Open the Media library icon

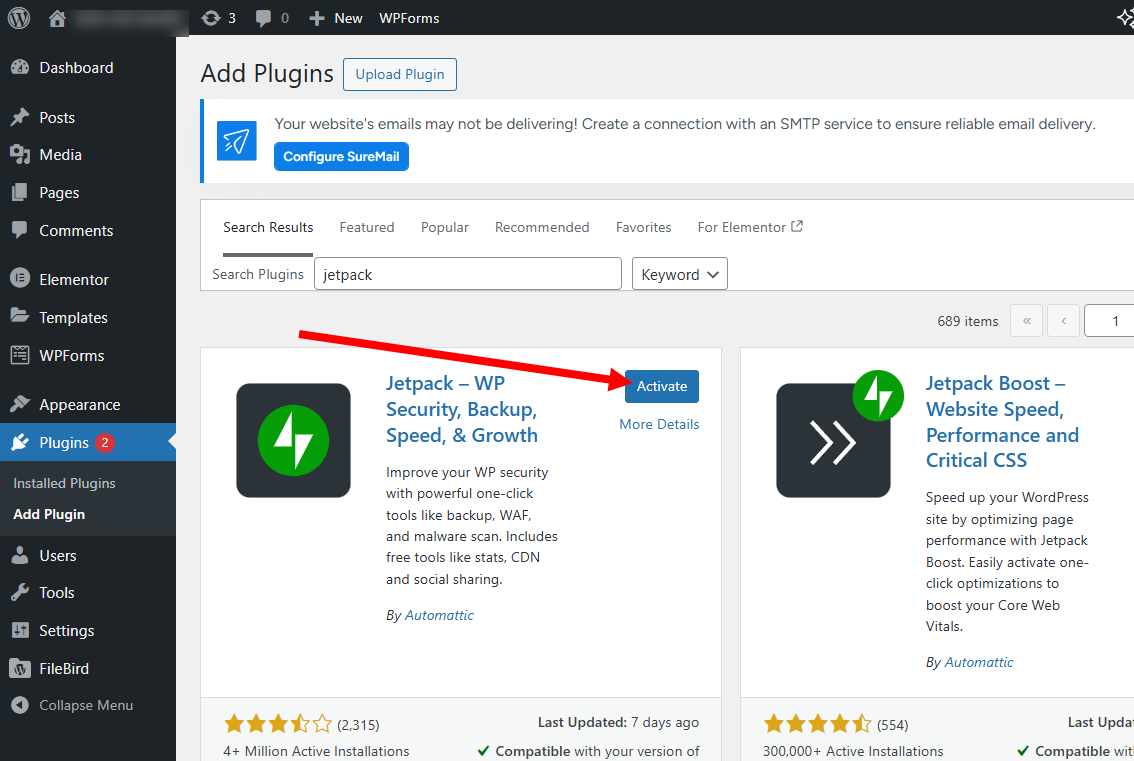(22, 154)
